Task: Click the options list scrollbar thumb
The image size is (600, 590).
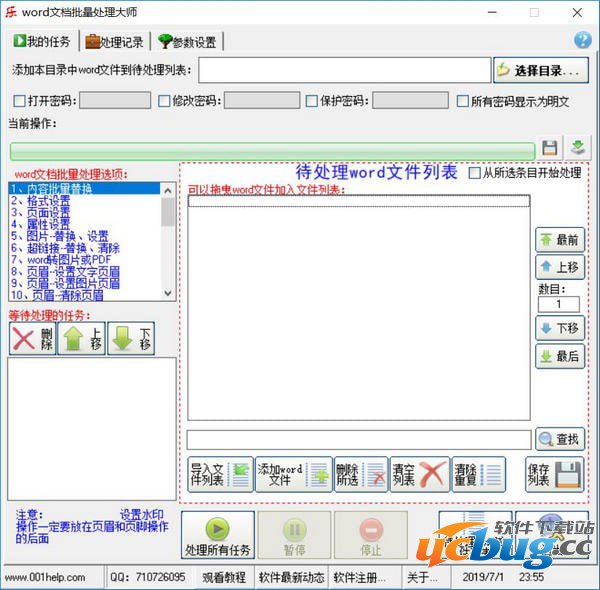Action: tap(168, 212)
